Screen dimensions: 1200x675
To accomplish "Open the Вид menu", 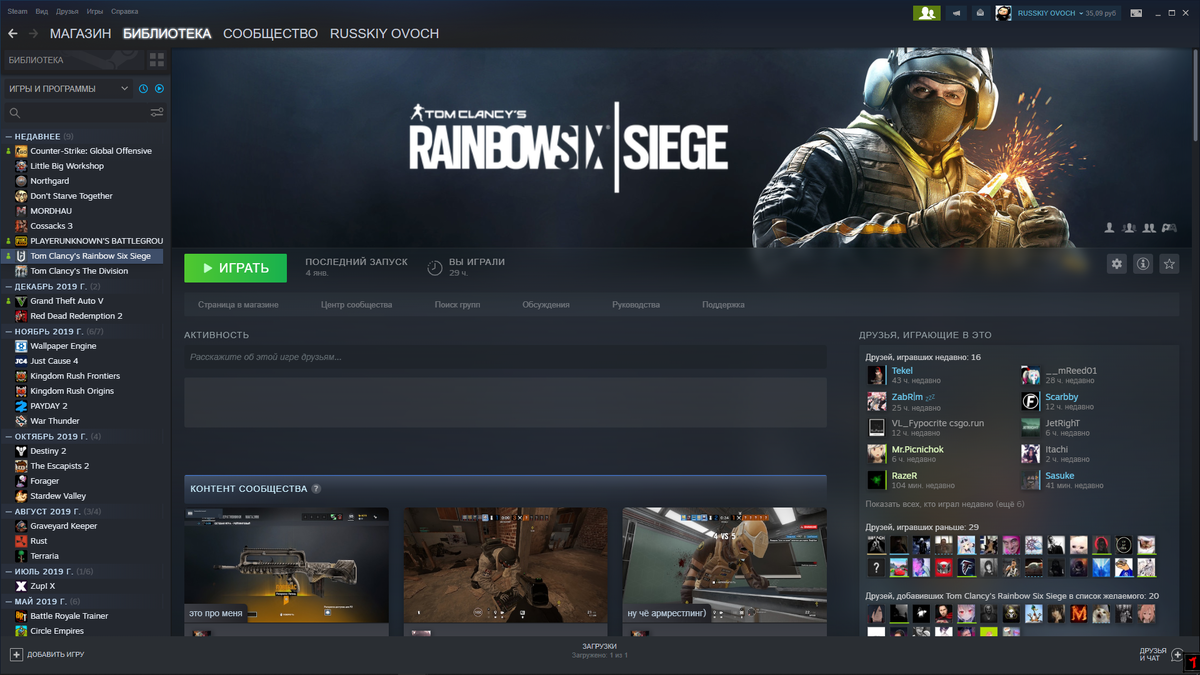I will tap(41, 12).
